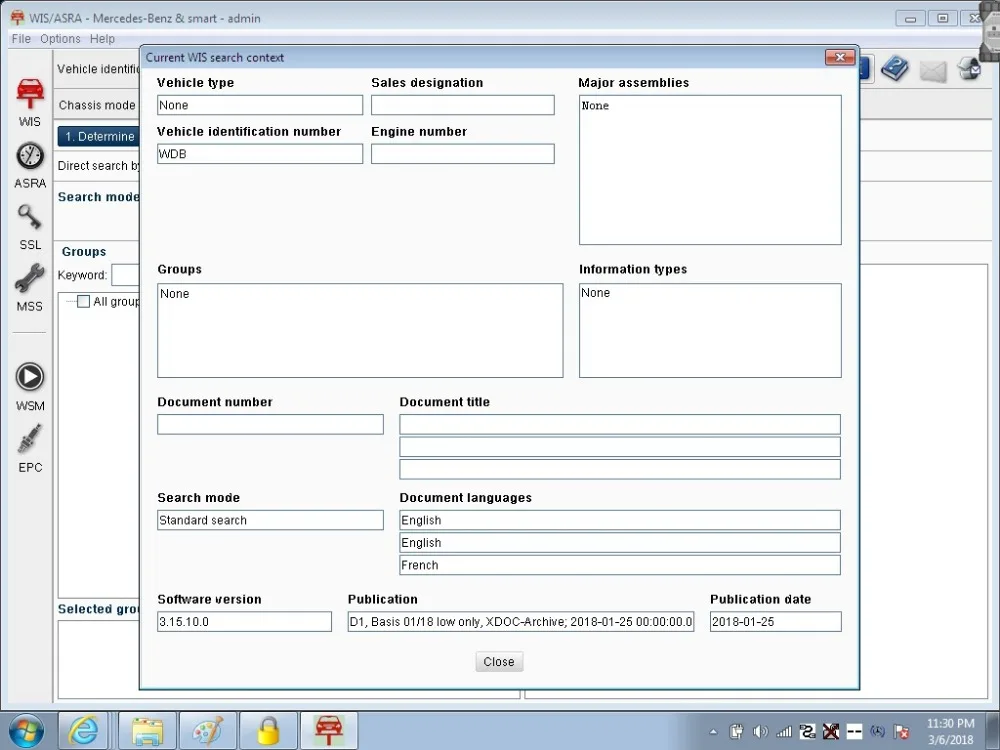Open the File menu
Screen dimensions: 1000x750
[21, 39]
